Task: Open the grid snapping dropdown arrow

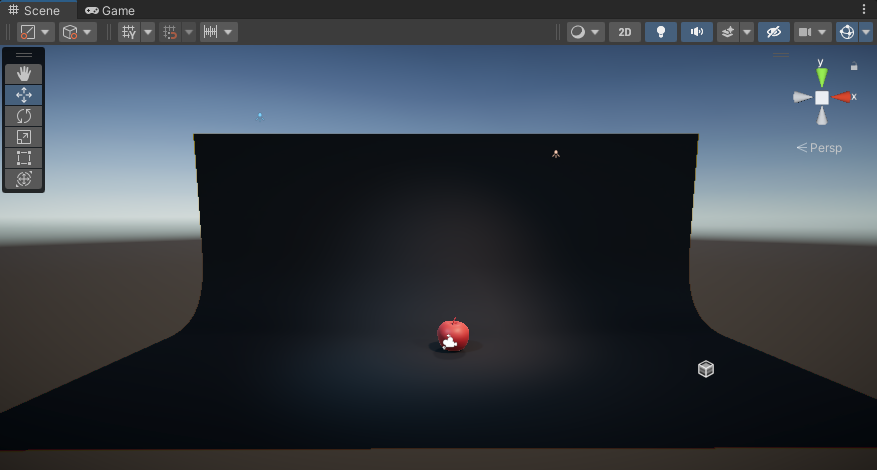Action: [148, 32]
